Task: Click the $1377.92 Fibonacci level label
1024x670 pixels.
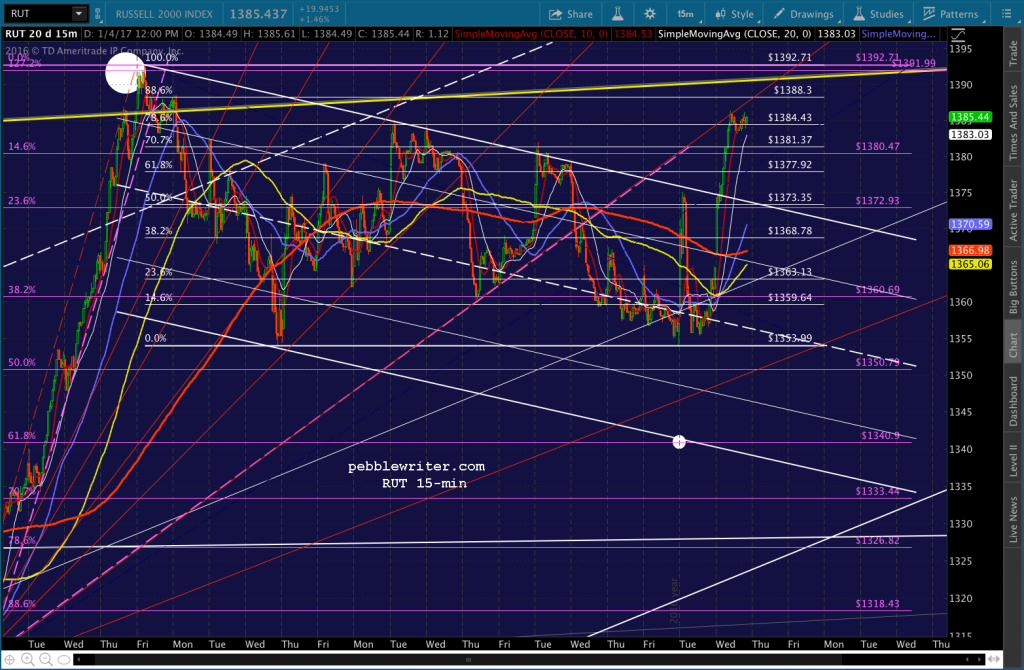Action: click(790, 165)
